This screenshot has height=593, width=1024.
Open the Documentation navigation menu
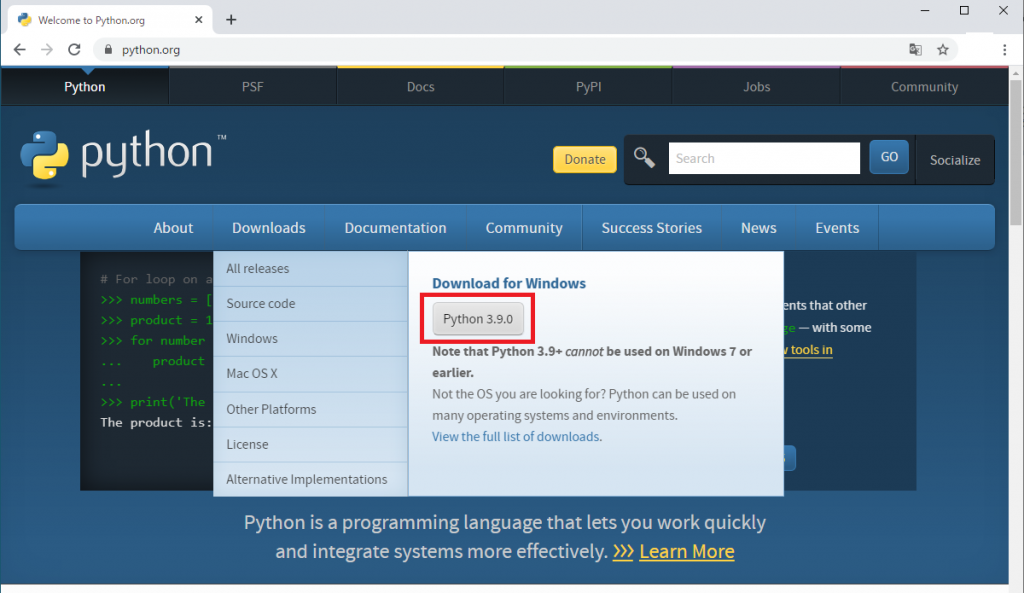click(x=396, y=228)
